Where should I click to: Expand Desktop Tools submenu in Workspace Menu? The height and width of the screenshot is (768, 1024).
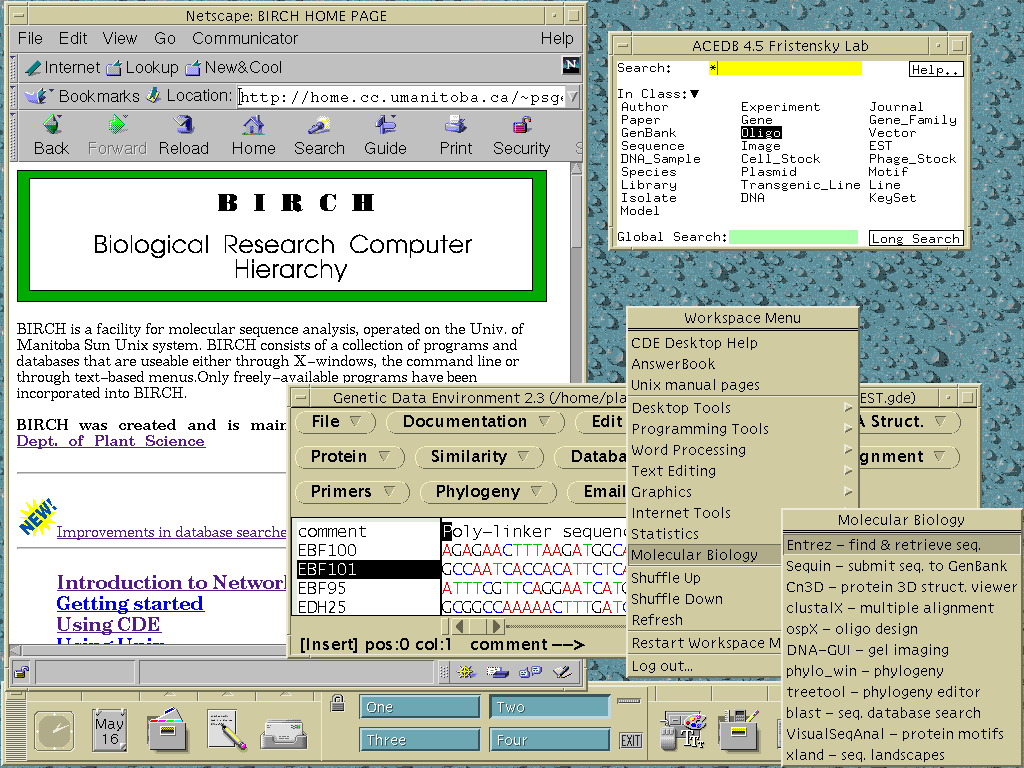(743, 408)
